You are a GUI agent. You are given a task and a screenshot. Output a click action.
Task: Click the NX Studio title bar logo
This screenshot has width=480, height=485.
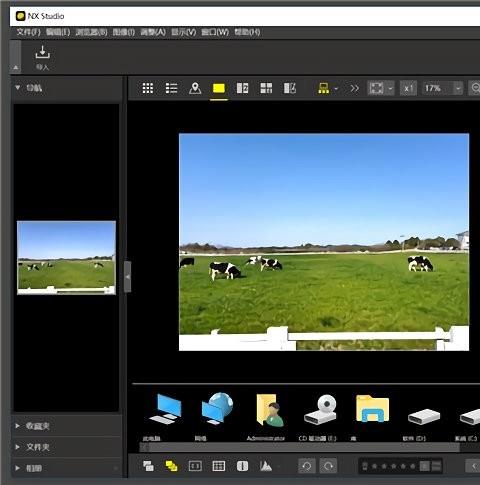tap(21, 16)
